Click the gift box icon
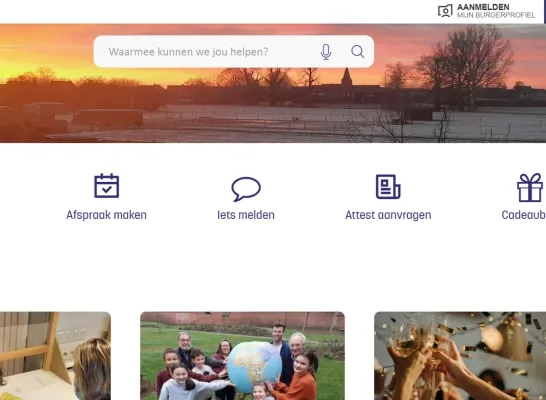This screenshot has width=546, height=400. point(530,188)
